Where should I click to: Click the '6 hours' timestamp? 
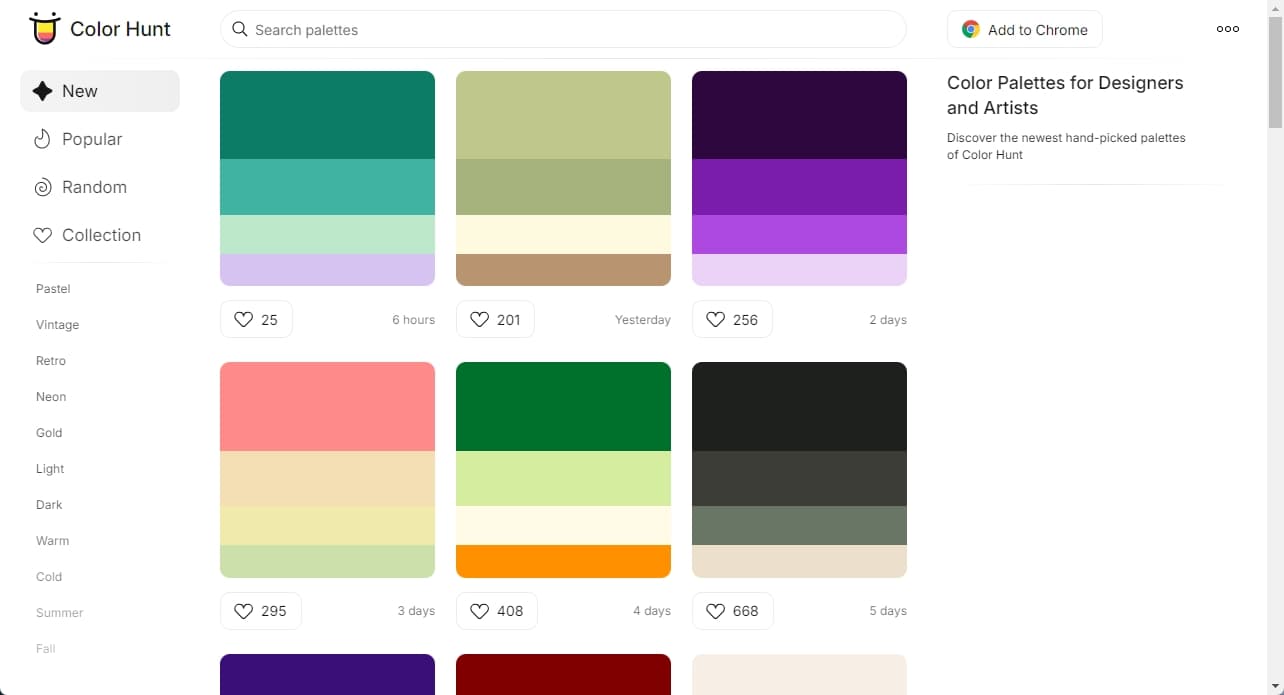click(x=413, y=320)
